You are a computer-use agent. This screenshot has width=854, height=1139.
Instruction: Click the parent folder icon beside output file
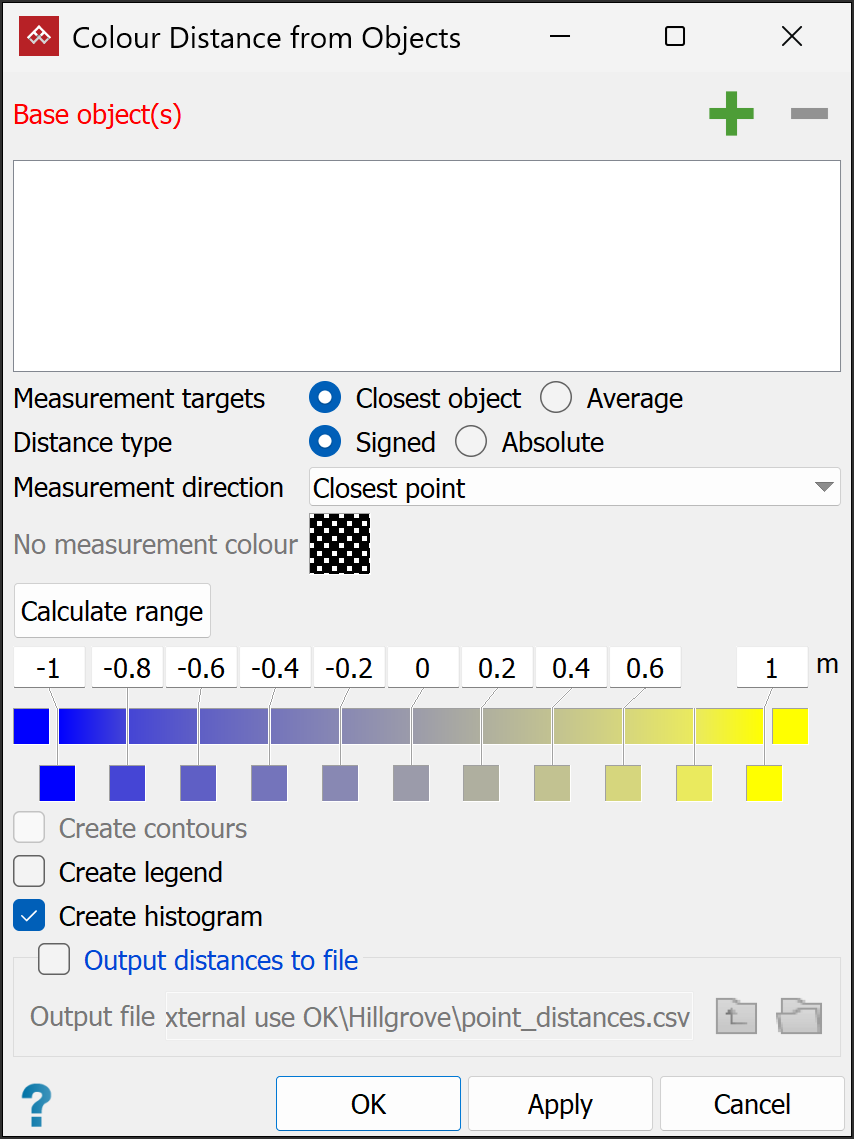(736, 1016)
